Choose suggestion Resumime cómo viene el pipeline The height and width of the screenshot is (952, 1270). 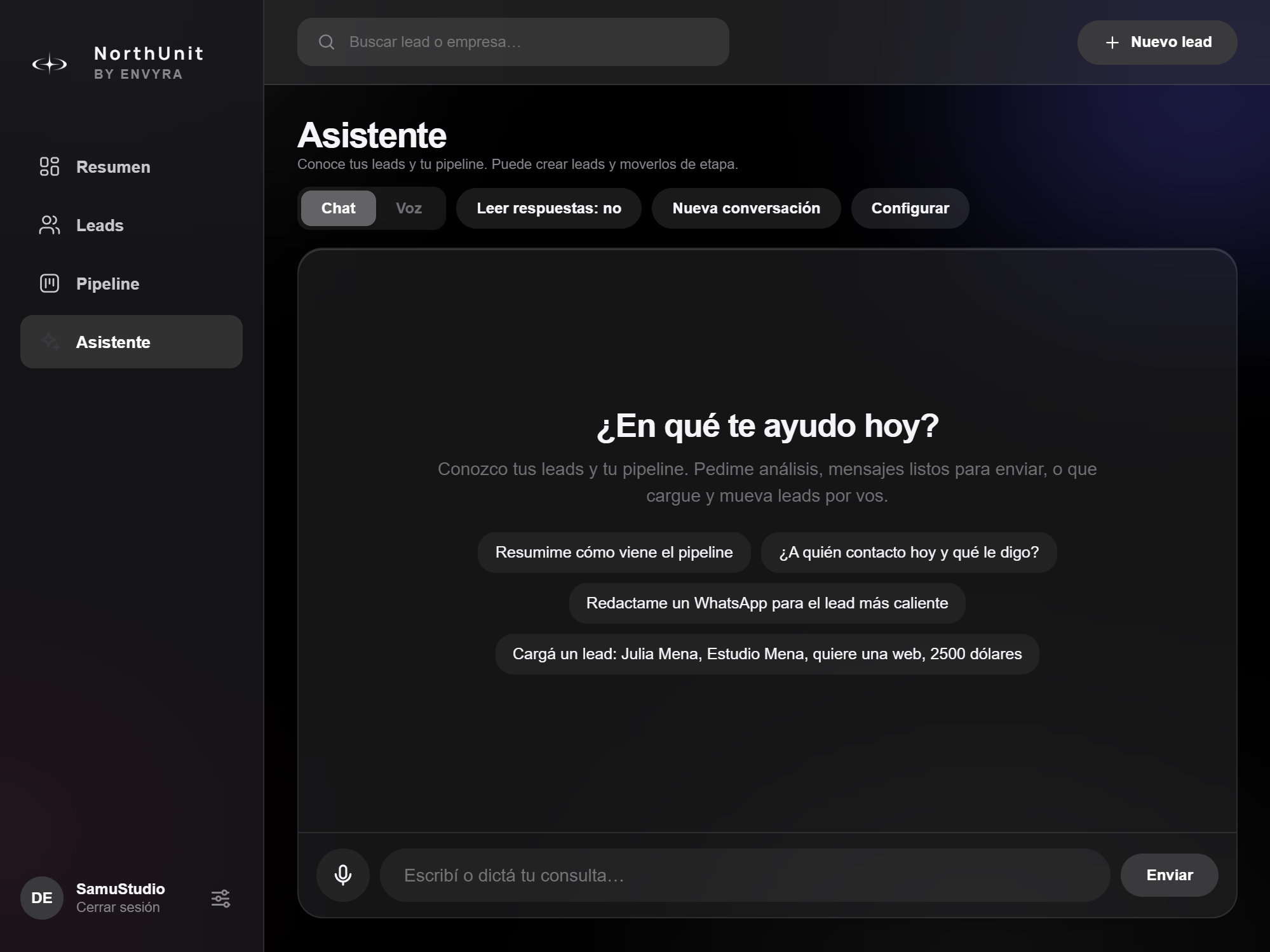[614, 553]
